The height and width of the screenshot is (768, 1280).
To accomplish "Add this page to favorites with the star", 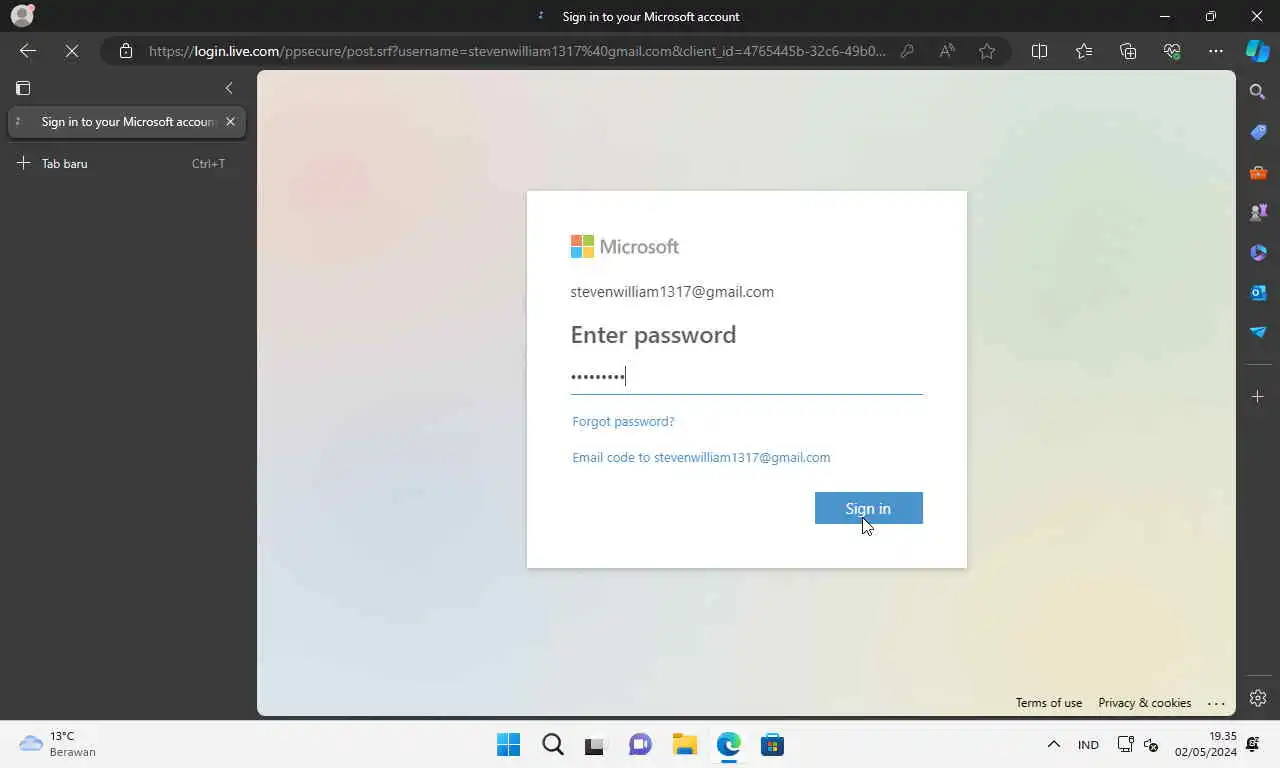I will tap(987, 51).
